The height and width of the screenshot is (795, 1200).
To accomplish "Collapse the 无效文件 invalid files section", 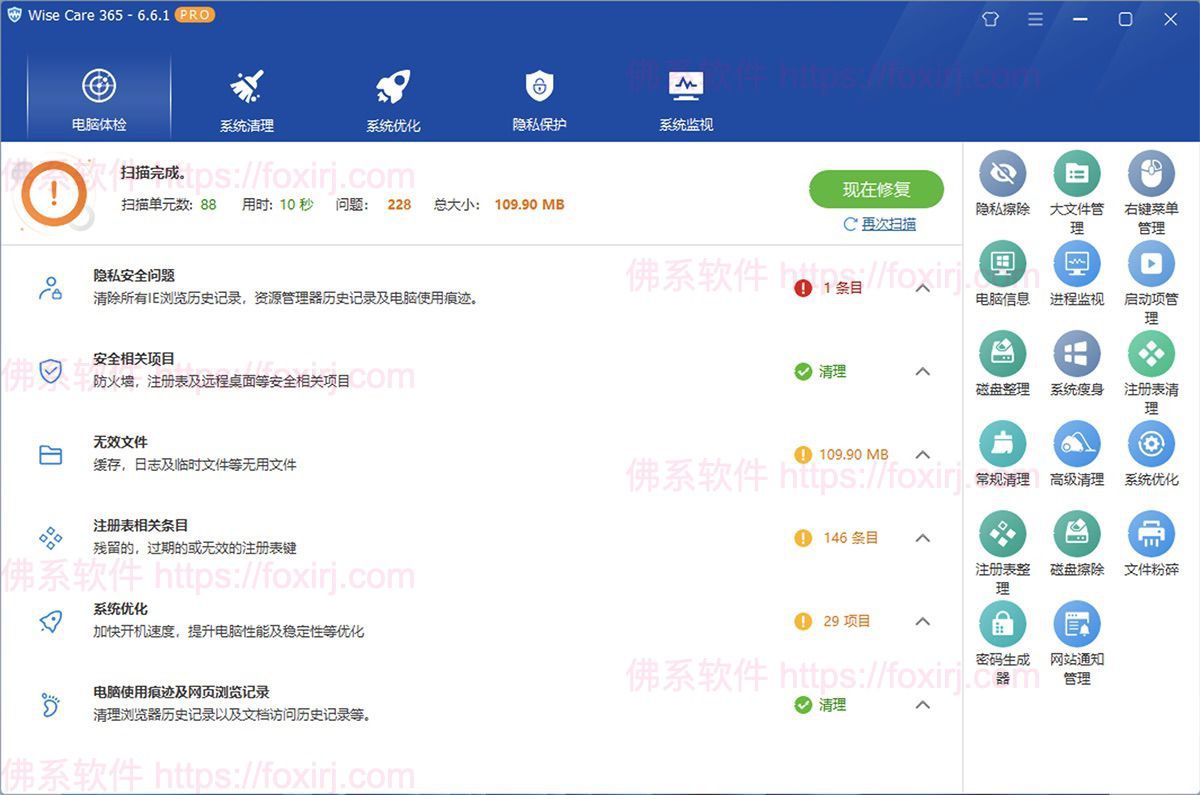I will (x=922, y=454).
